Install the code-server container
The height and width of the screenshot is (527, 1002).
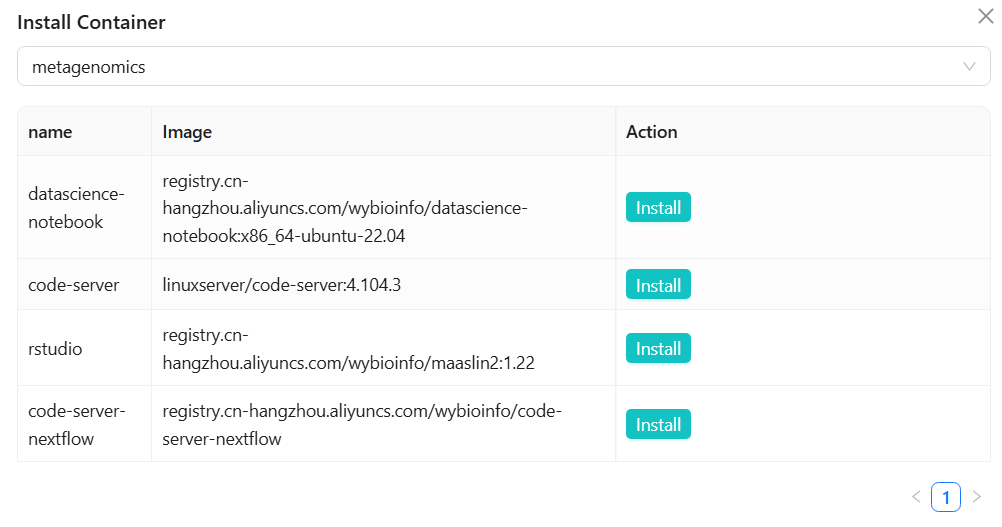(658, 285)
